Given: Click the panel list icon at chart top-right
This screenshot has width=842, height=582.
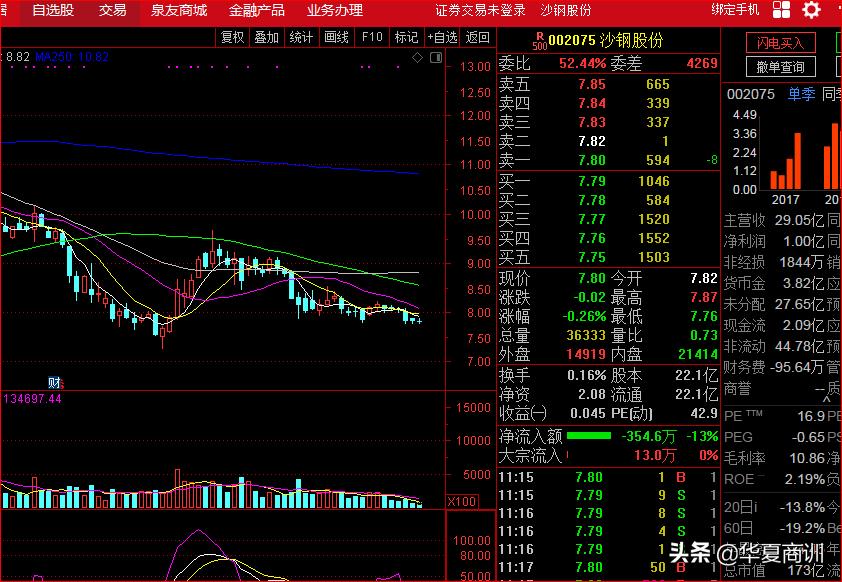Looking at the screenshot, I should pos(437,59).
